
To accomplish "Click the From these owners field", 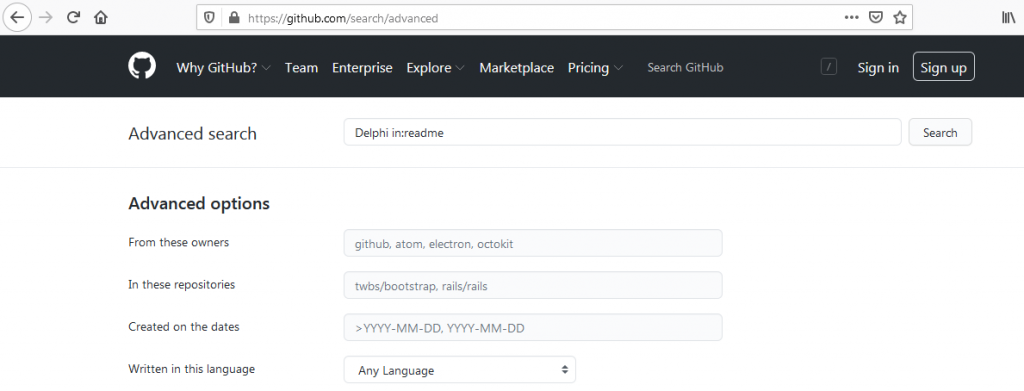I will [533, 243].
